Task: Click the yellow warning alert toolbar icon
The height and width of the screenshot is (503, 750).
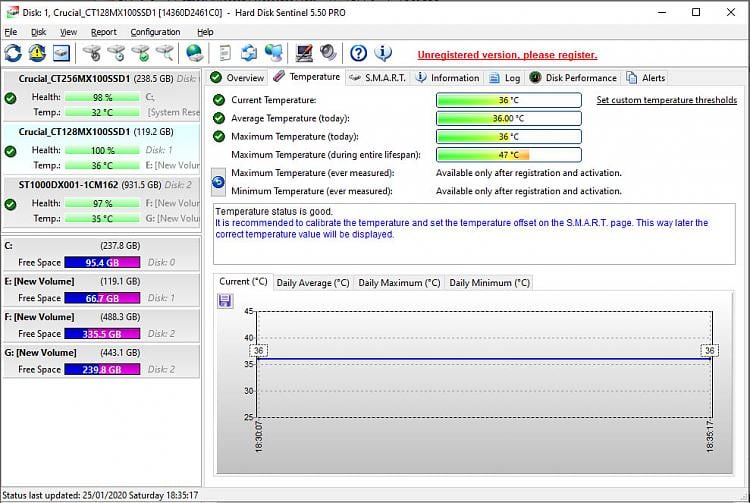Action: (37, 53)
